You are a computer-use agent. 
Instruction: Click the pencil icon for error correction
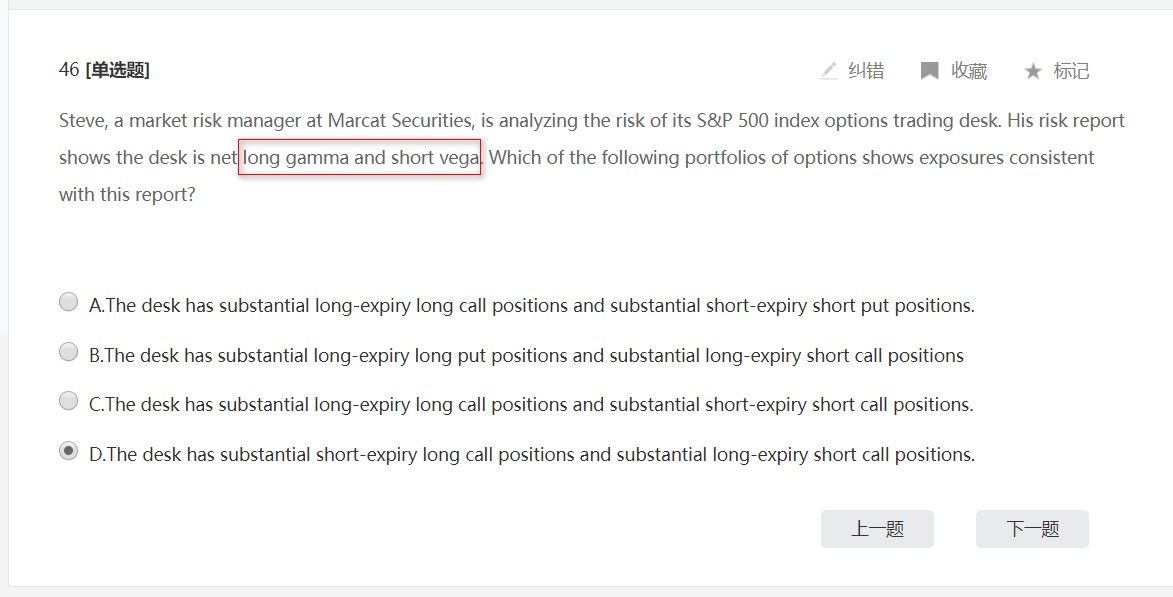click(828, 71)
